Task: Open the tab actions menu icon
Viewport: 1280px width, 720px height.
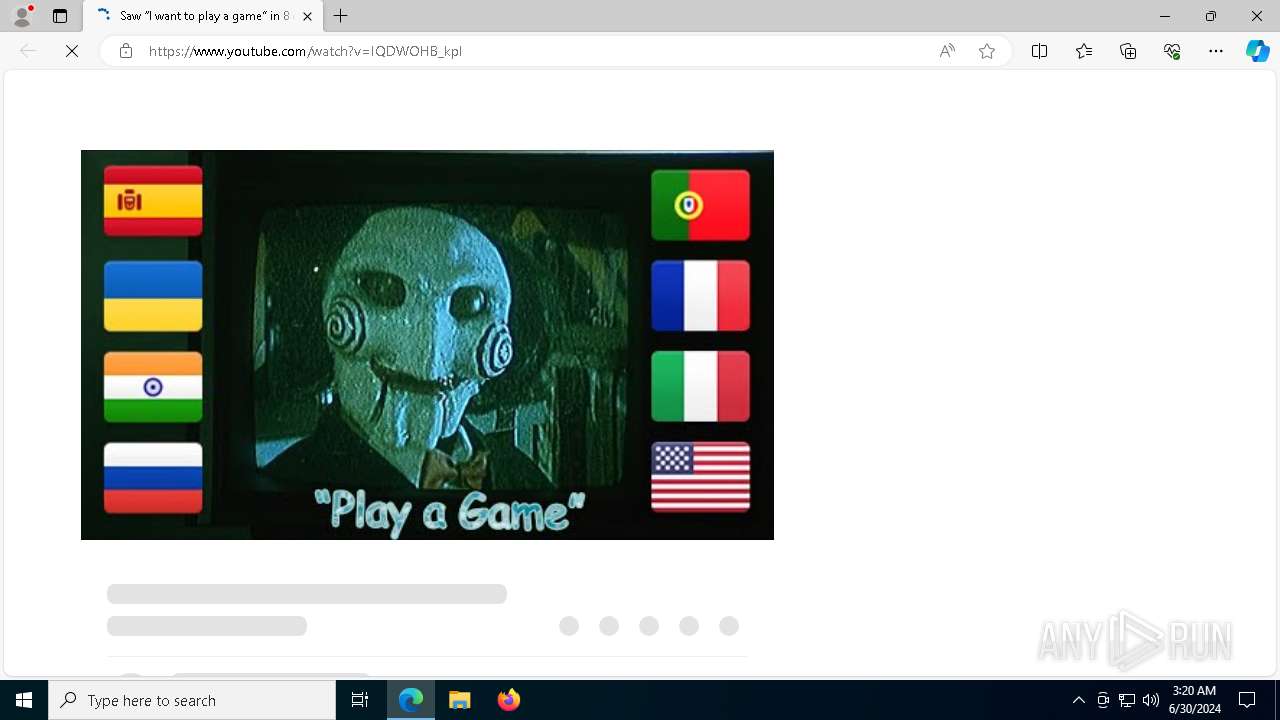Action: pos(60,16)
